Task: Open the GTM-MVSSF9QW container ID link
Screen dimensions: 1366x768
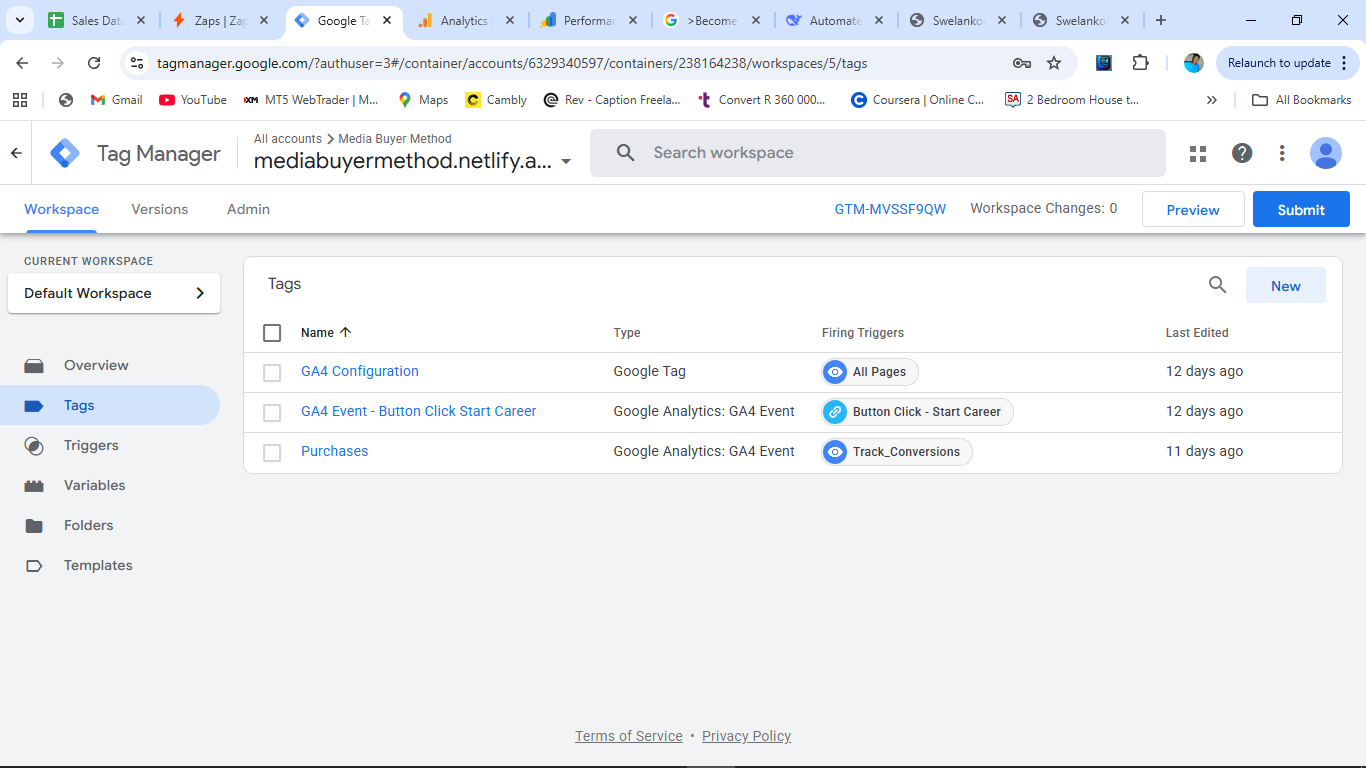Action: pyautogui.click(x=890, y=209)
